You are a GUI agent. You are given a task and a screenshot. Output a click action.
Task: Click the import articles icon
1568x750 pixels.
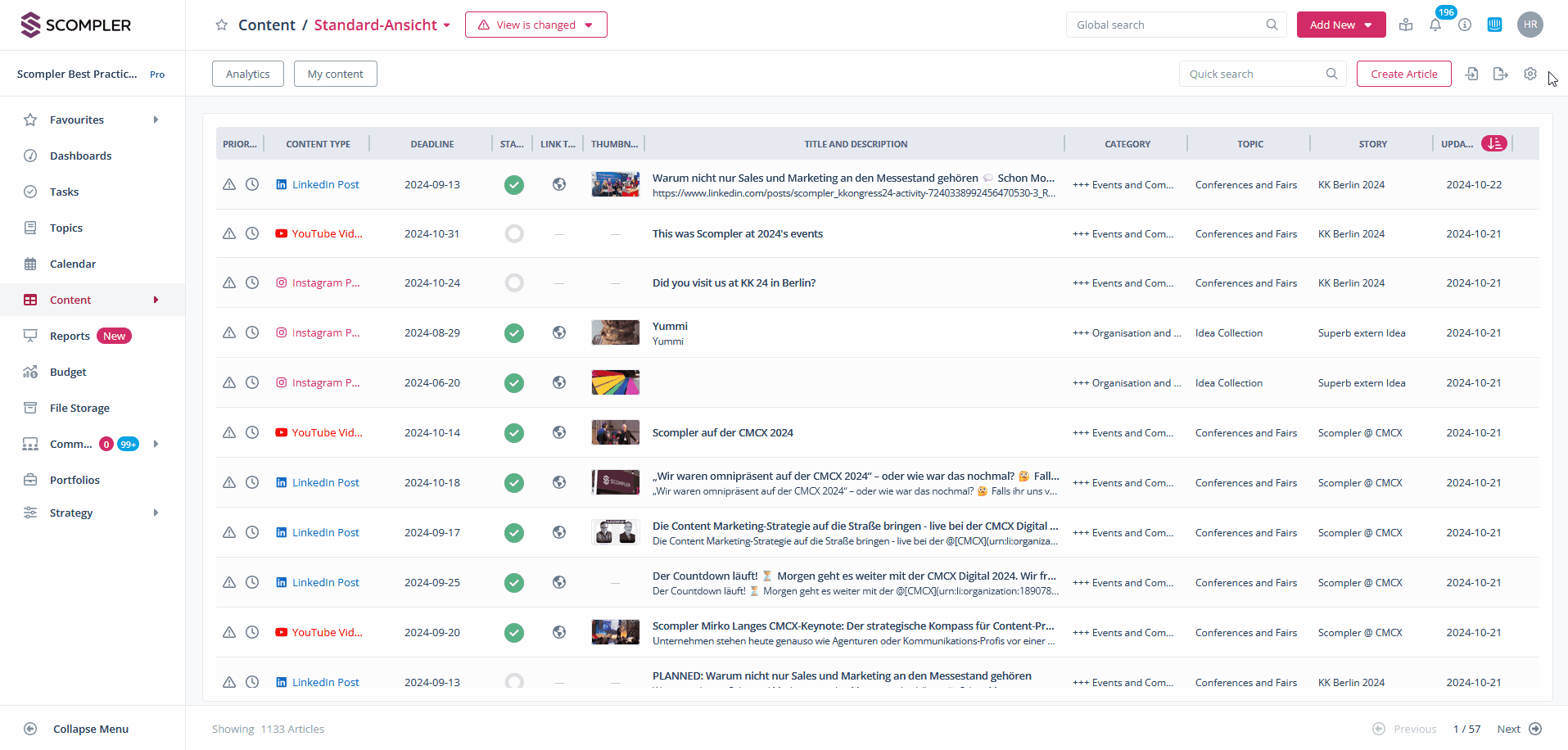[x=1471, y=74]
